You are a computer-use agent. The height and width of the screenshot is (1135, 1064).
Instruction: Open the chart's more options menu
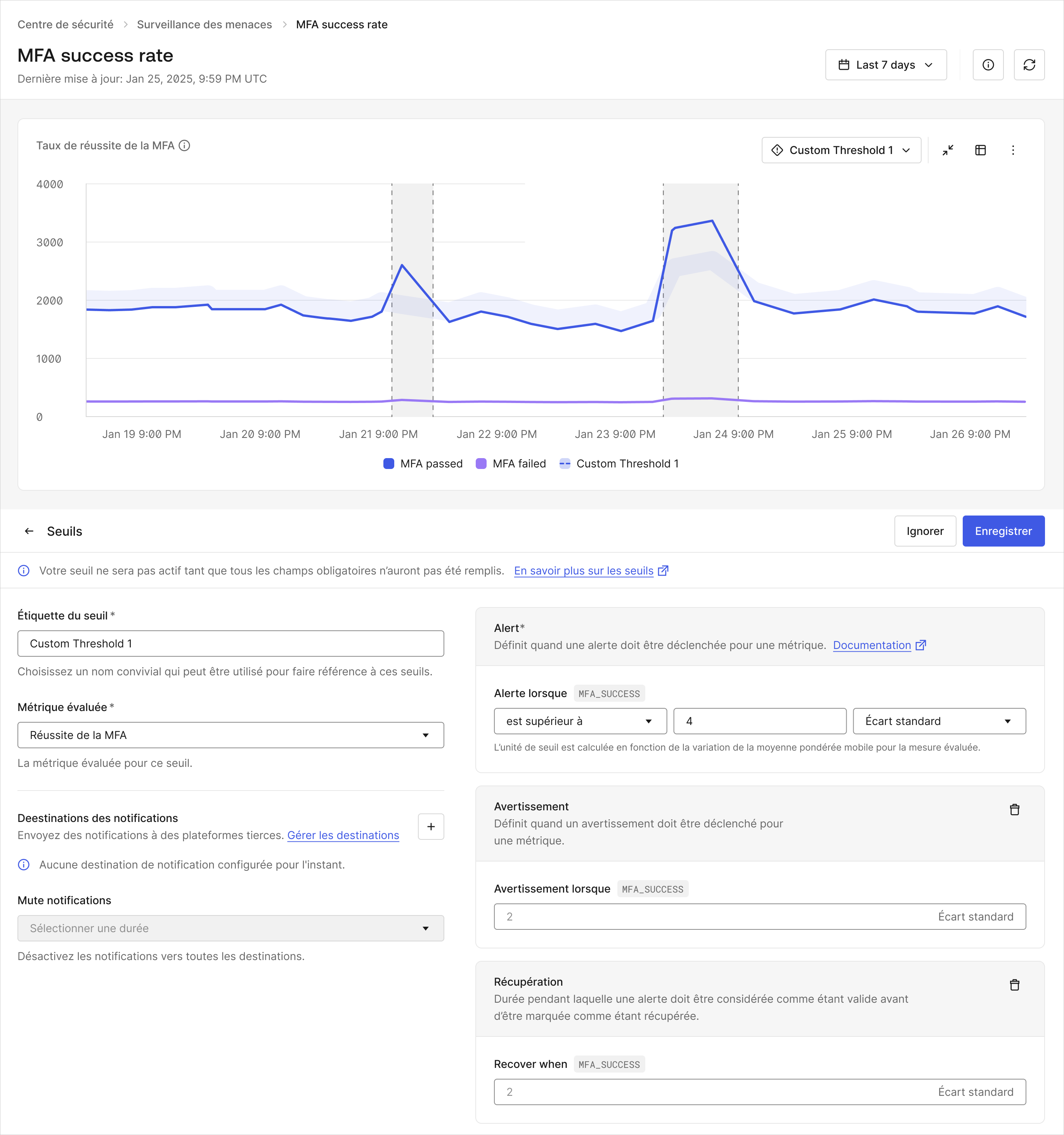(x=1013, y=150)
